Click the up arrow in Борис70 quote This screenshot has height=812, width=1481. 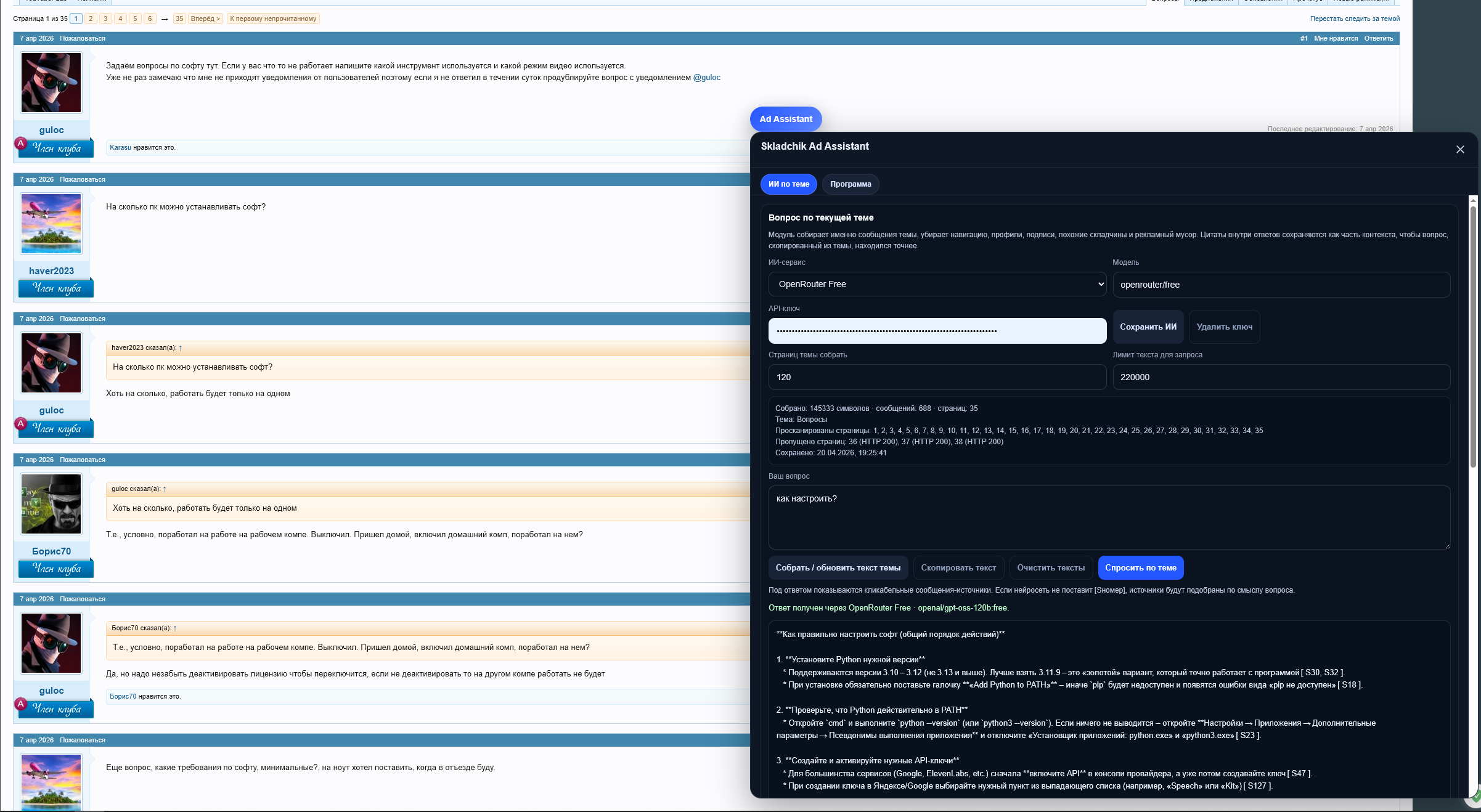click(x=175, y=628)
